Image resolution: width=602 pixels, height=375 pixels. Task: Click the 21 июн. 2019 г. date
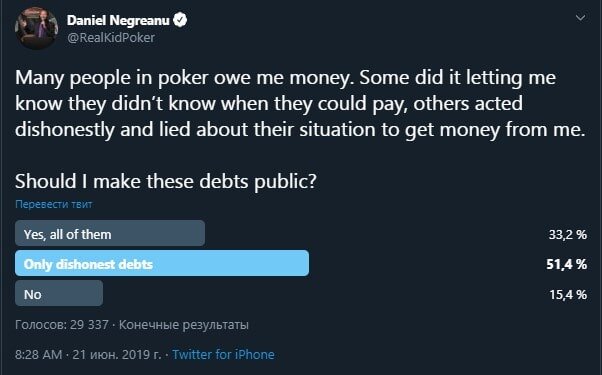point(117,354)
